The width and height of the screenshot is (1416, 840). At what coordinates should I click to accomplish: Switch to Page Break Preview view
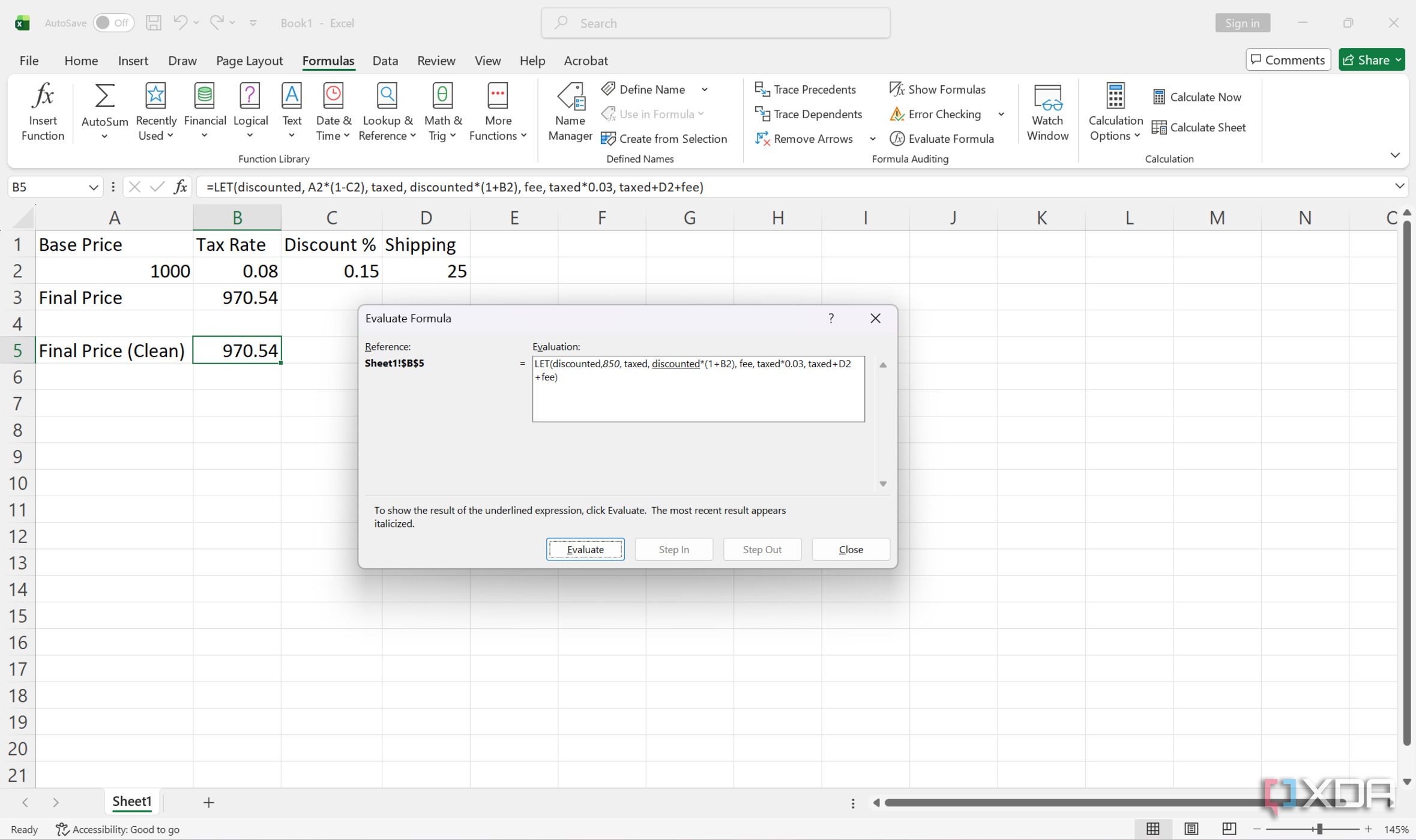(1229, 829)
